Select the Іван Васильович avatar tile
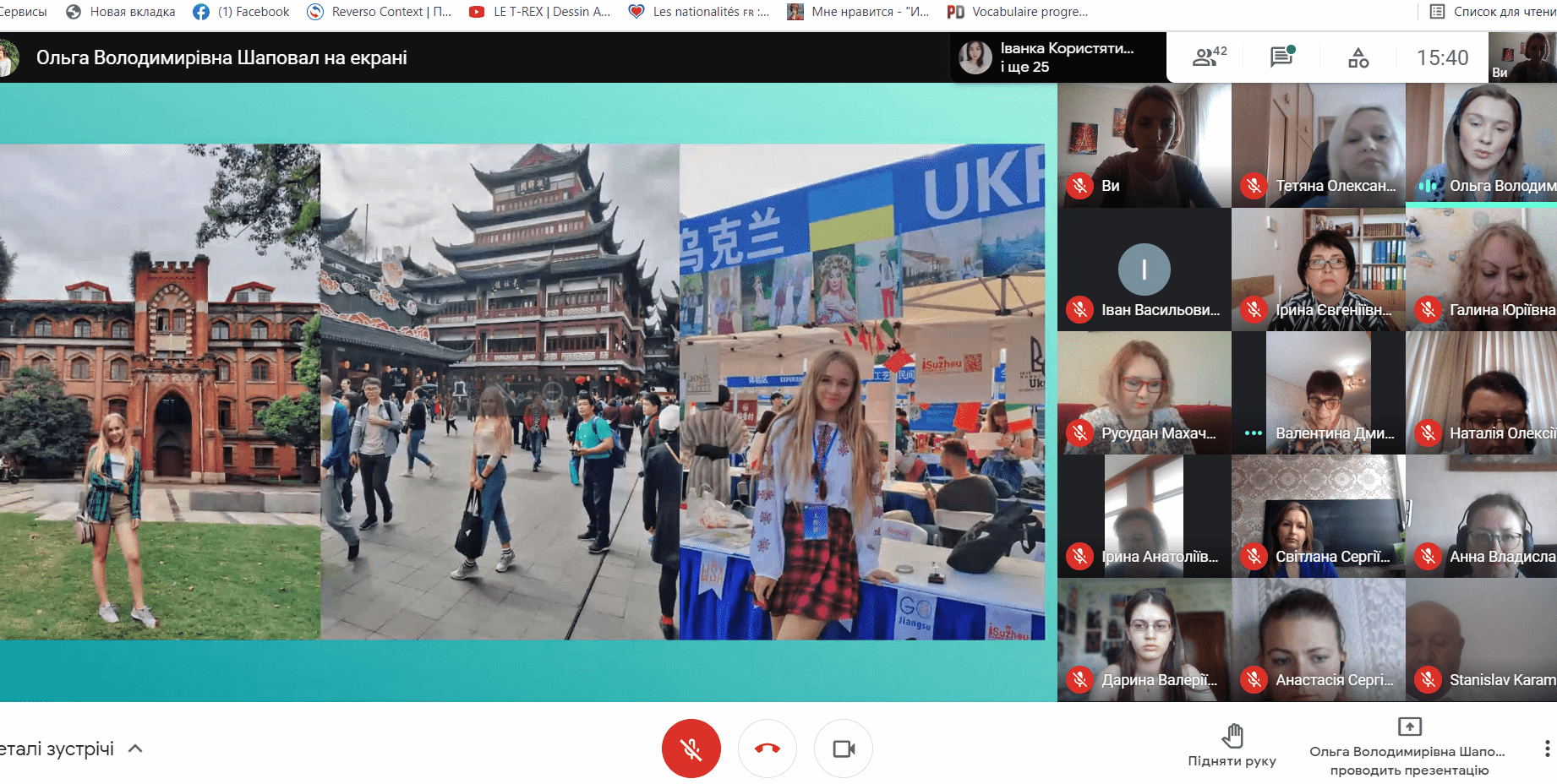 coord(1144,269)
